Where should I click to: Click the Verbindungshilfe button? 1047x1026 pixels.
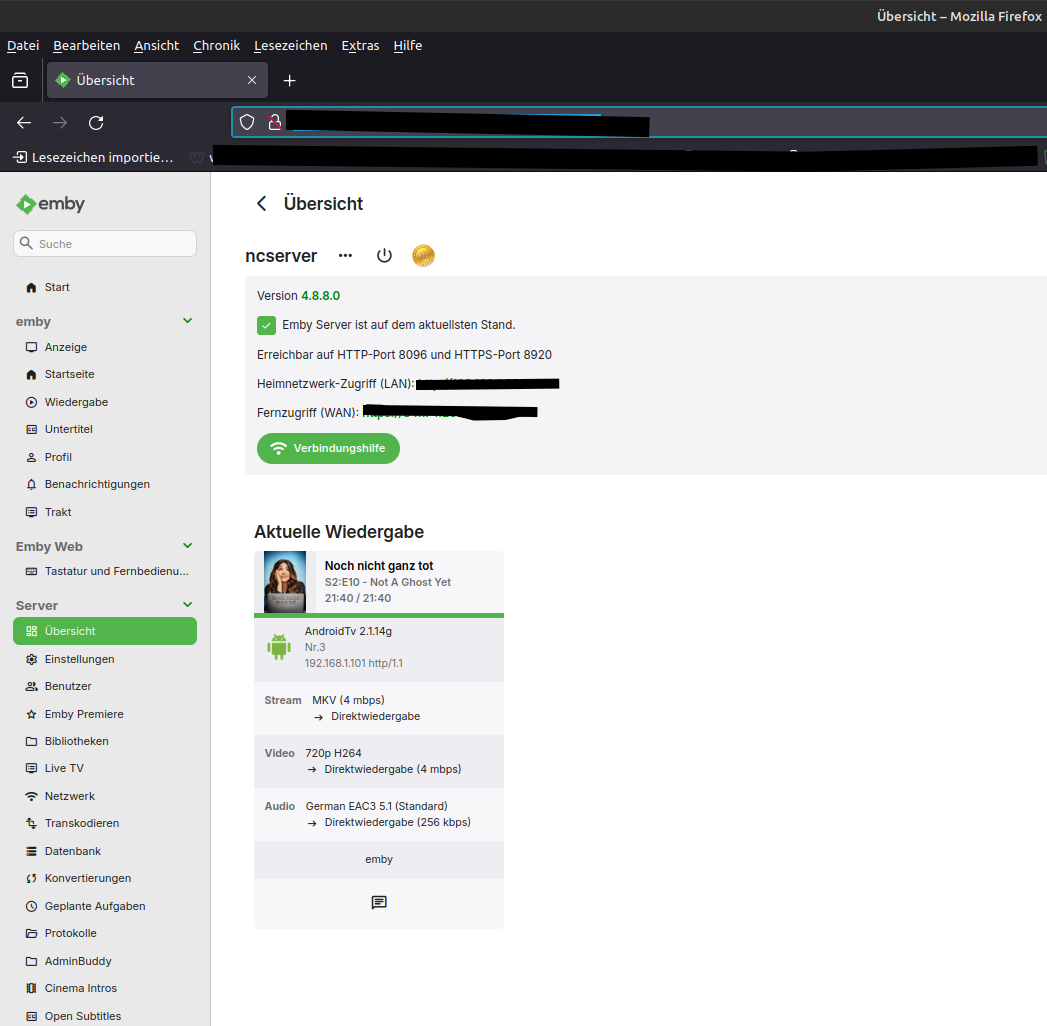point(329,449)
